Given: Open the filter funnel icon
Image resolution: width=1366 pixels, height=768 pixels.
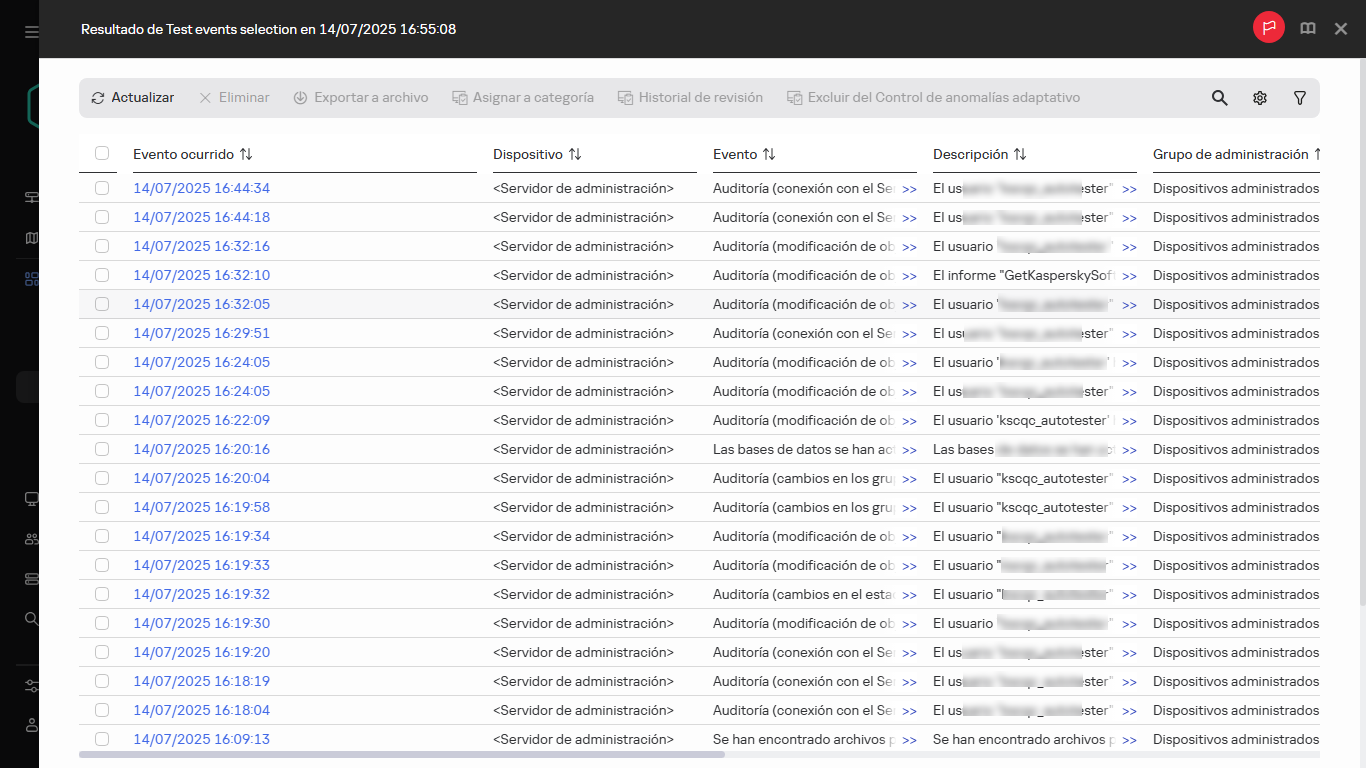Looking at the screenshot, I should (1300, 98).
